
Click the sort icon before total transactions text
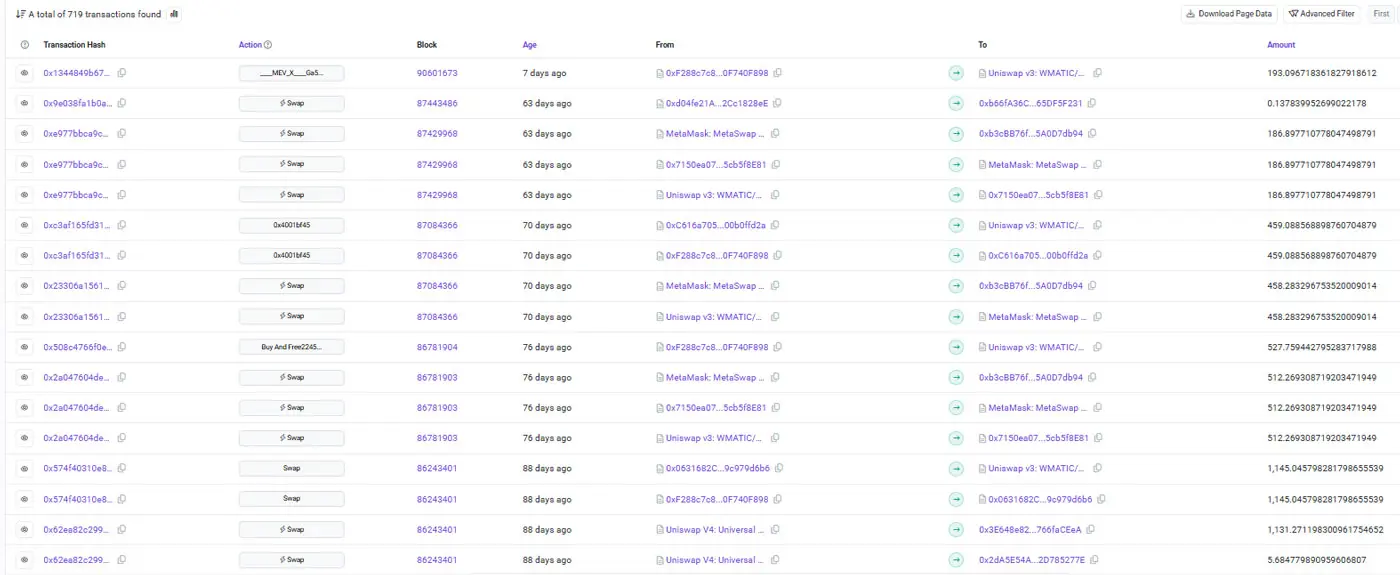(20, 14)
